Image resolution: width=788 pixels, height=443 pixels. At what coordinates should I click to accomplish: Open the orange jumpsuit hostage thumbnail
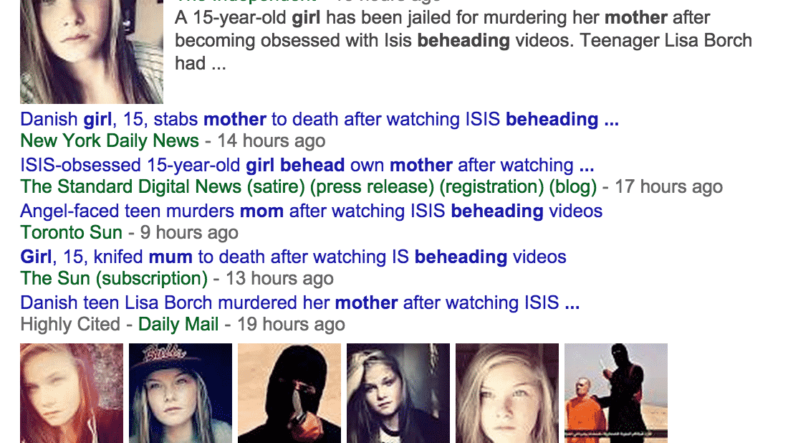tap(616, 393)
